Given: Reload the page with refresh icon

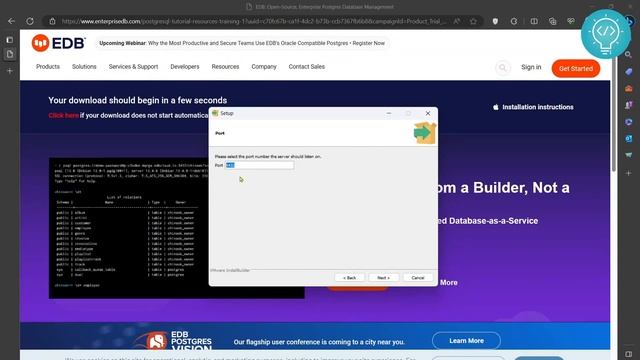Looking at the screenshot, I should point(30,21).
